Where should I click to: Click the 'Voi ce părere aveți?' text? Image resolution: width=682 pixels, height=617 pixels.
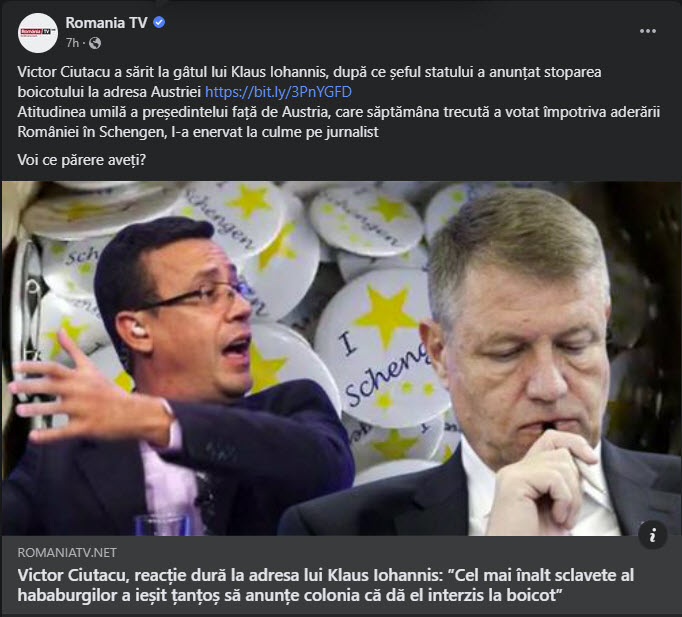[x=82, y=160]
